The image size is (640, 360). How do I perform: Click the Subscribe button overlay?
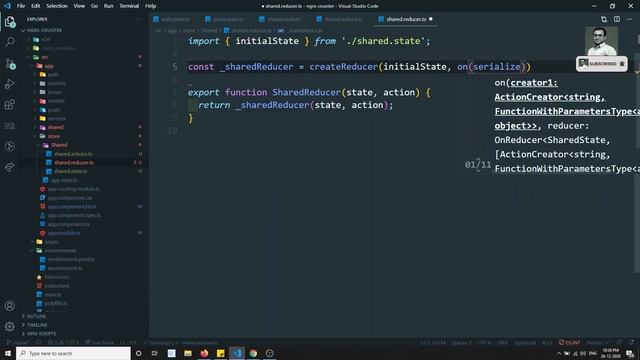click(x=602, y=64)
